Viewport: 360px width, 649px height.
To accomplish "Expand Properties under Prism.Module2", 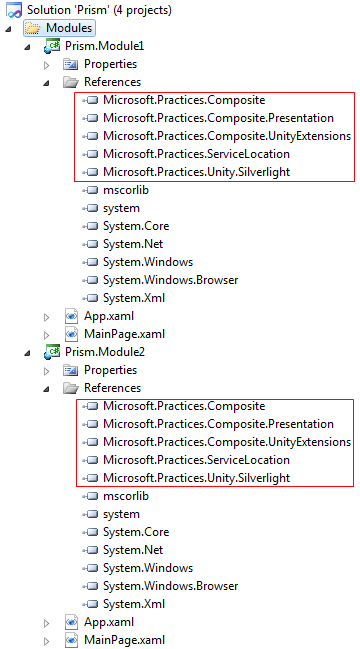I will click(46, 370).
